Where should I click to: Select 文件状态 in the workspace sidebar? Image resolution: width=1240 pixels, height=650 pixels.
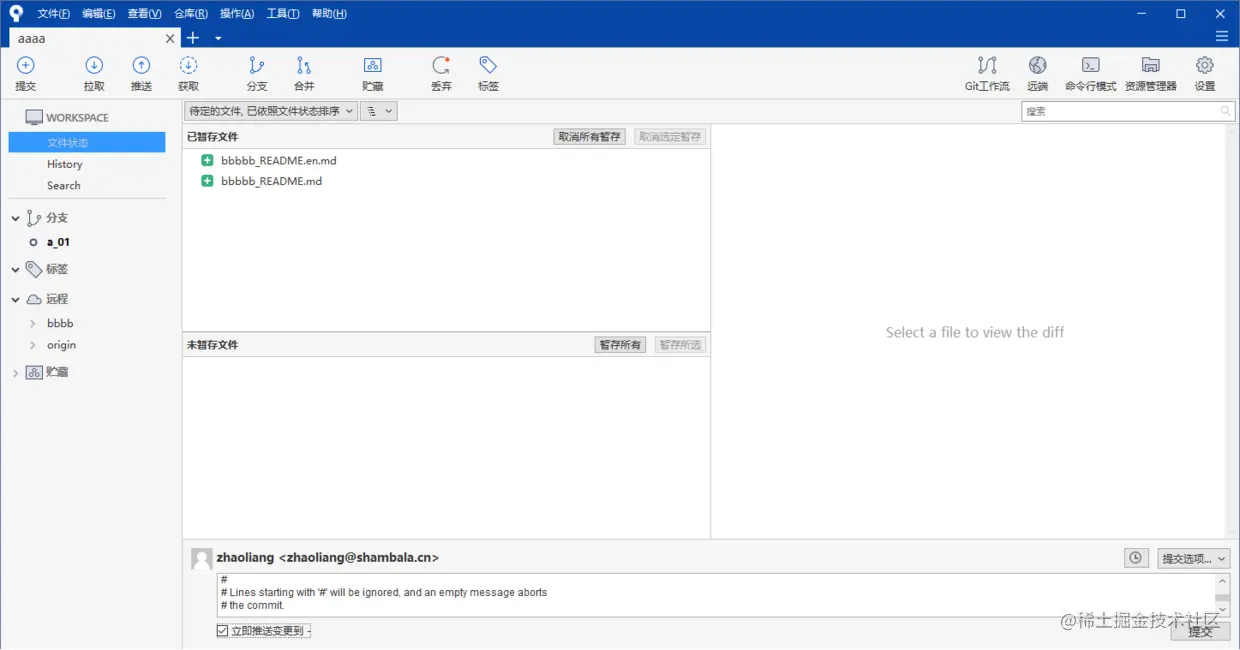pos(87,143)
